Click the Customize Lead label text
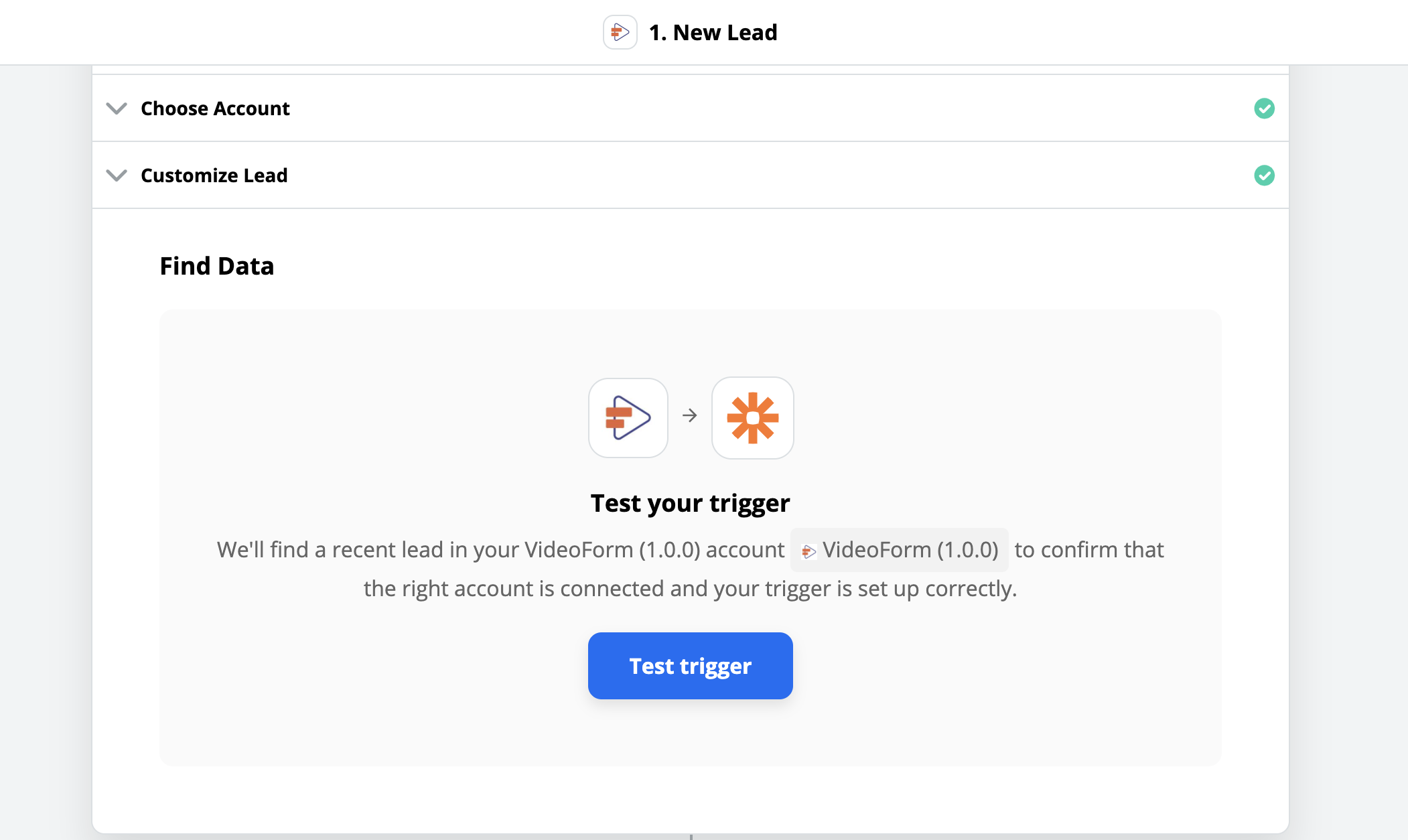Screen dimensions: 1408x840 point(214,176)
